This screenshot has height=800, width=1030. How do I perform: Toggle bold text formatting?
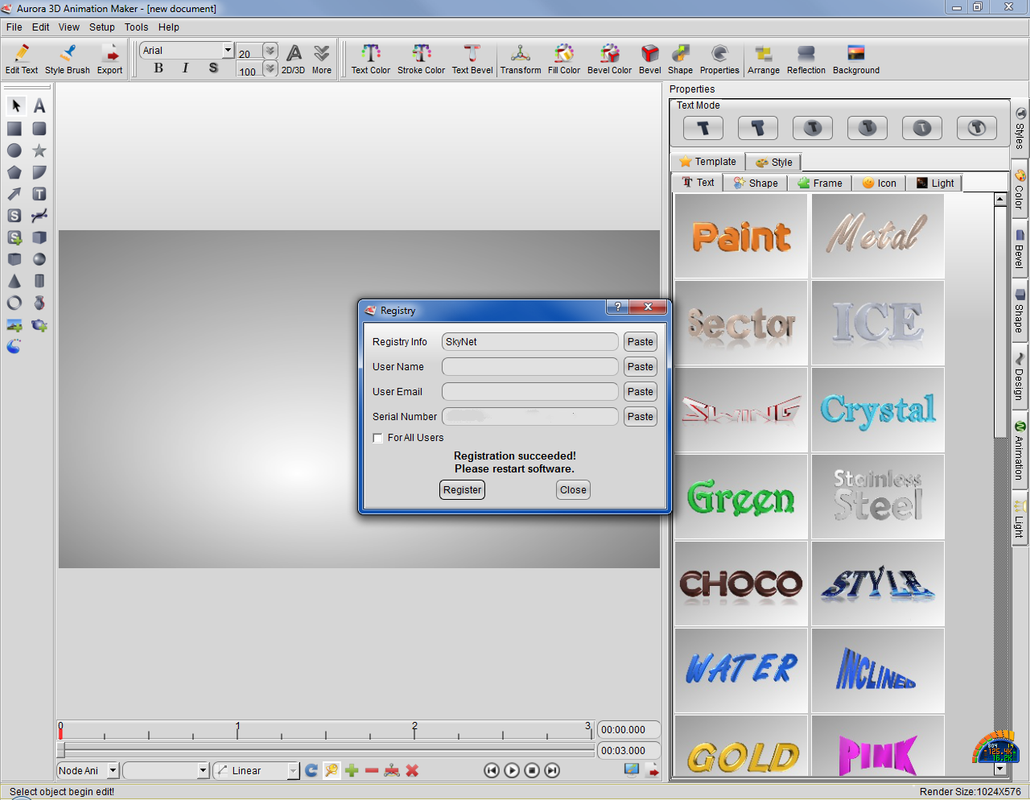tap(158, 68)
